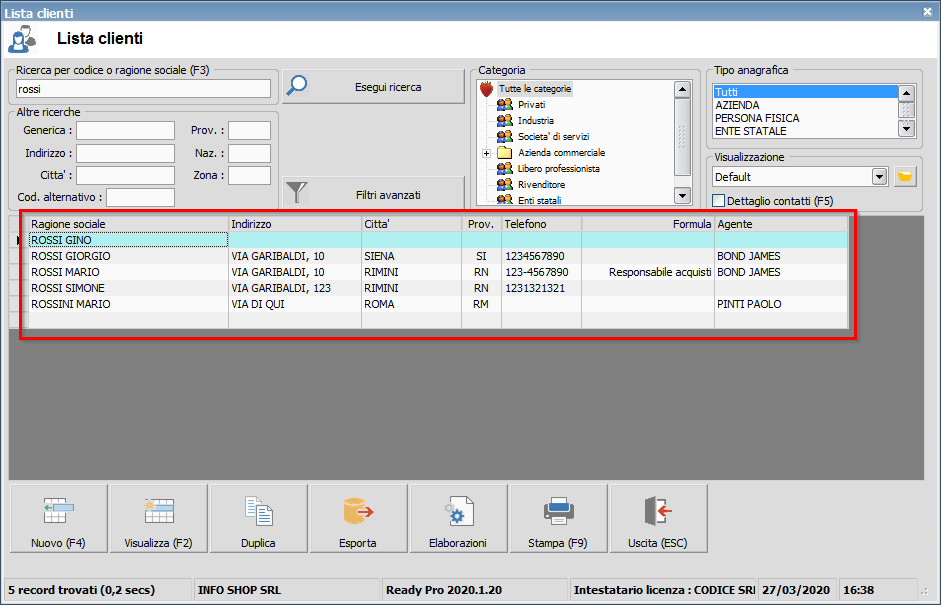Click the Categoria list scroll up arrow
The width and height of the screenshot is (941, 605).
[x=682, y=90]
